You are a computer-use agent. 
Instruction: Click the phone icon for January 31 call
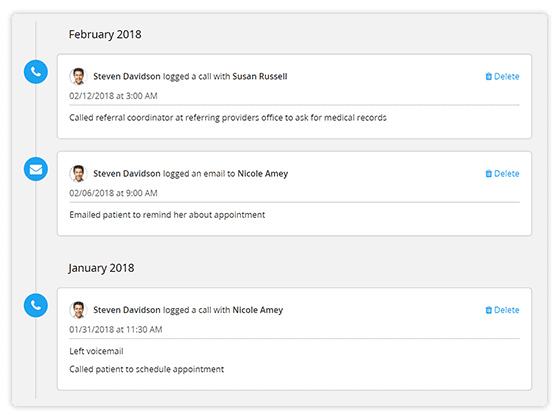pos(36,305)
